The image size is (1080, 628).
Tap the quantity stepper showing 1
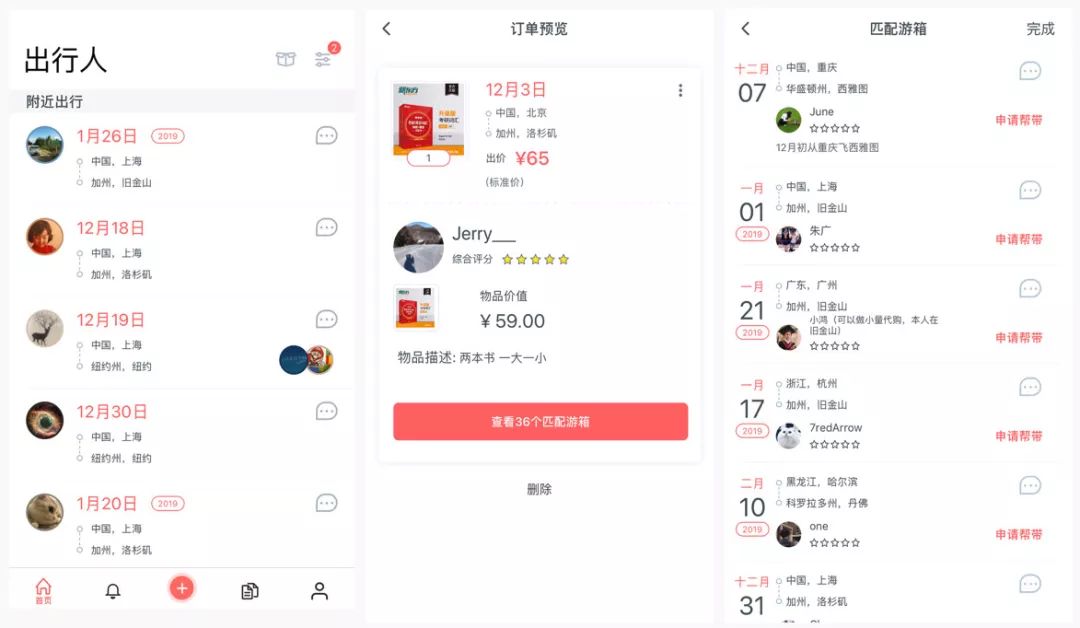[x=428, y=158]
